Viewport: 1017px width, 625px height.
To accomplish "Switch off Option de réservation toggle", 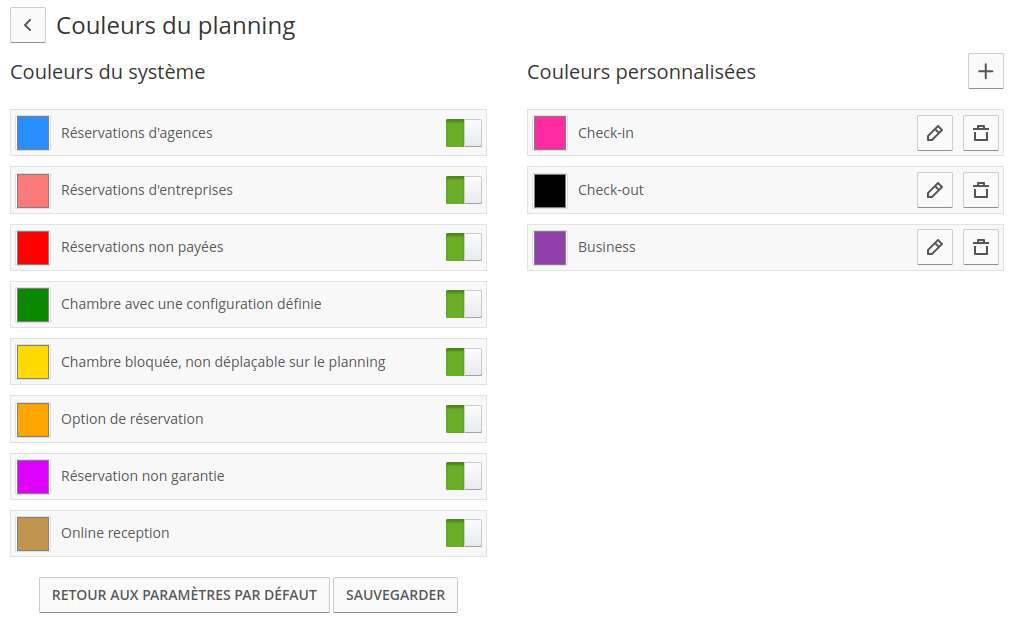I will (464, 419).
